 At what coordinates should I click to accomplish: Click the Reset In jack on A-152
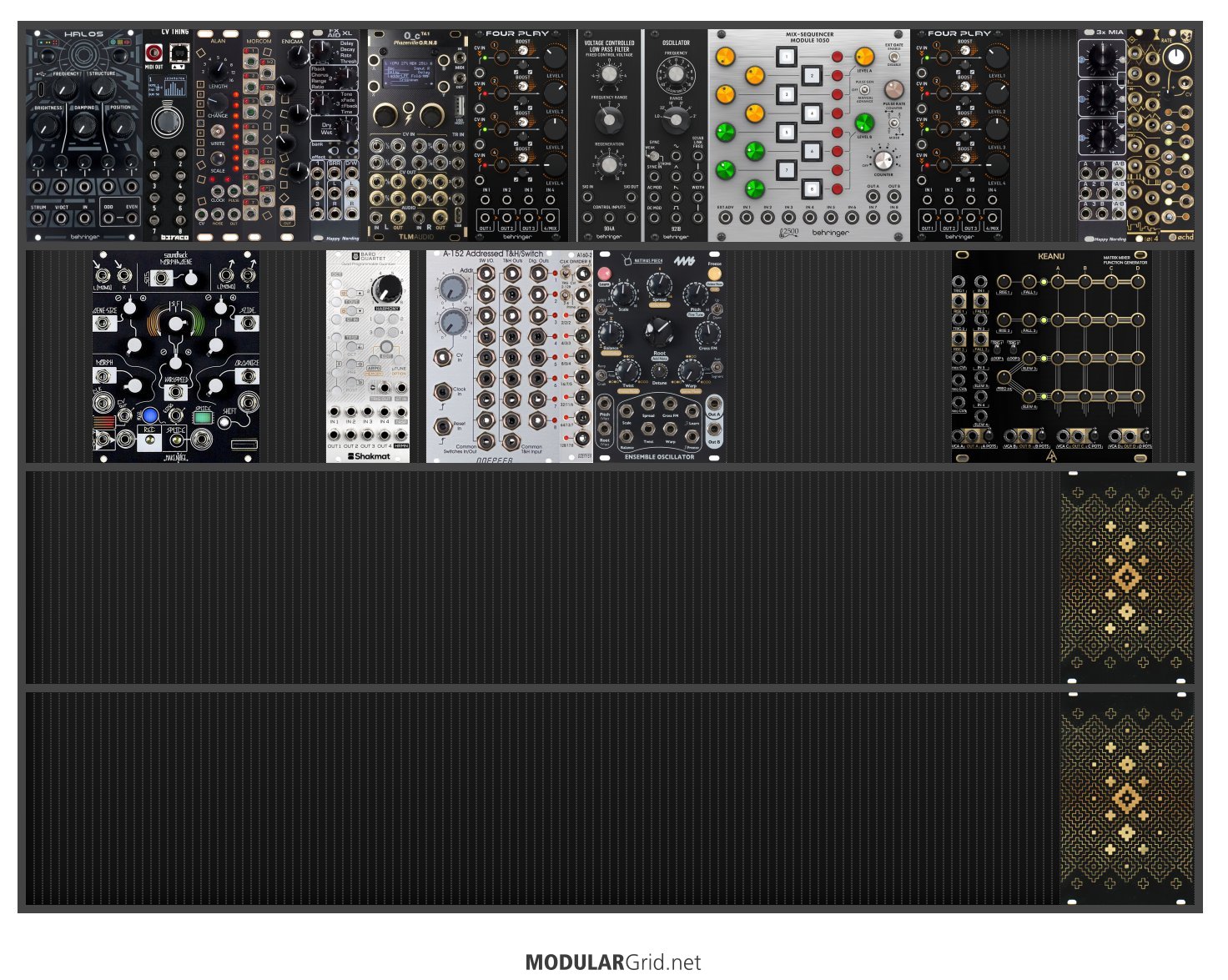pyautogui.click(x=441, y=426)
